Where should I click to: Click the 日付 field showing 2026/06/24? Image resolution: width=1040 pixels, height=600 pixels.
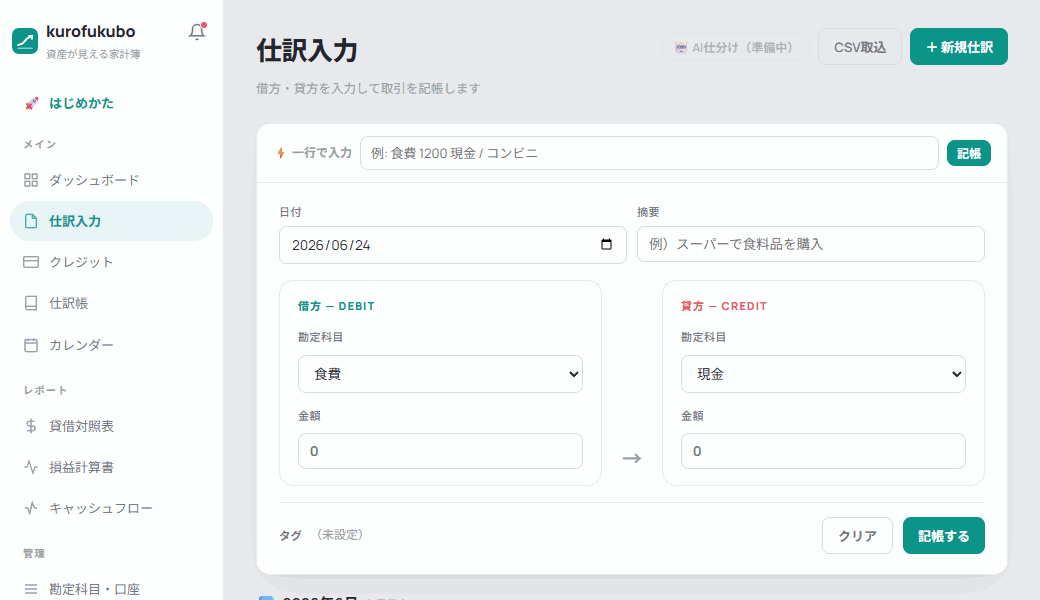[452, 245]
